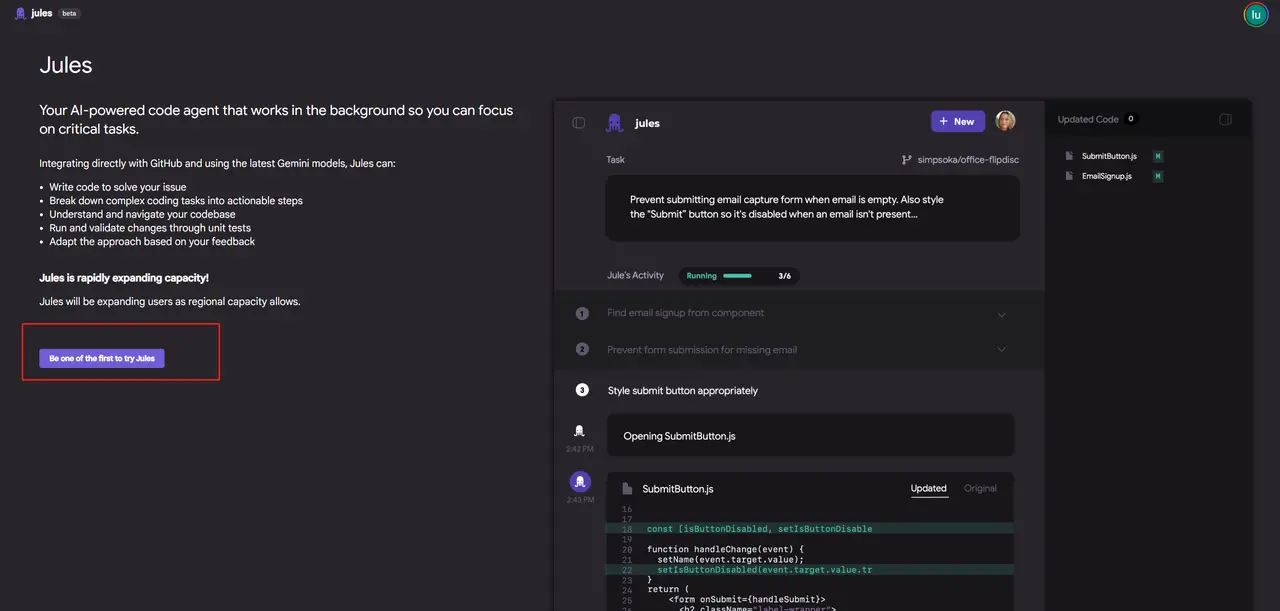Viewport: 1280px width, 611px height.
Task: Open the profile photo avatar in preview
Action: 1005,121
